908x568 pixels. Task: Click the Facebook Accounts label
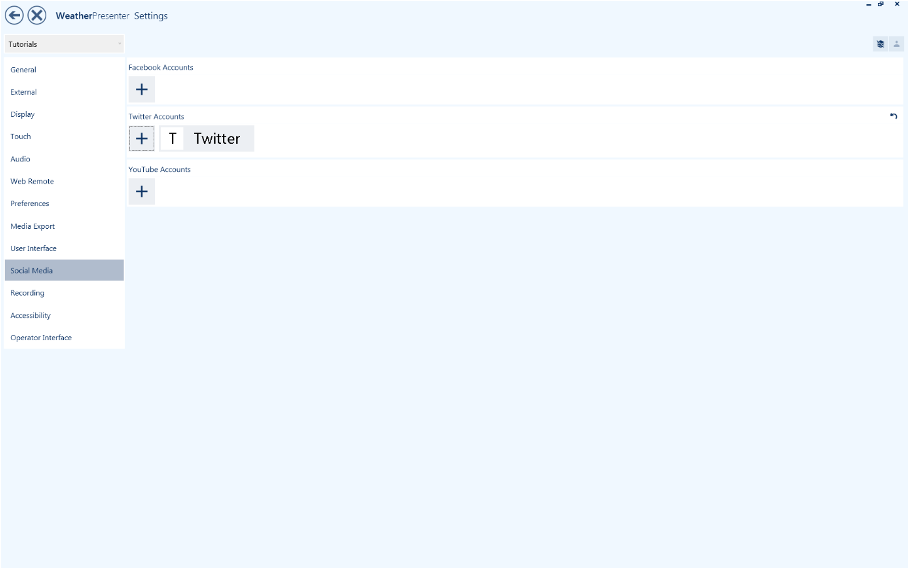161,67
